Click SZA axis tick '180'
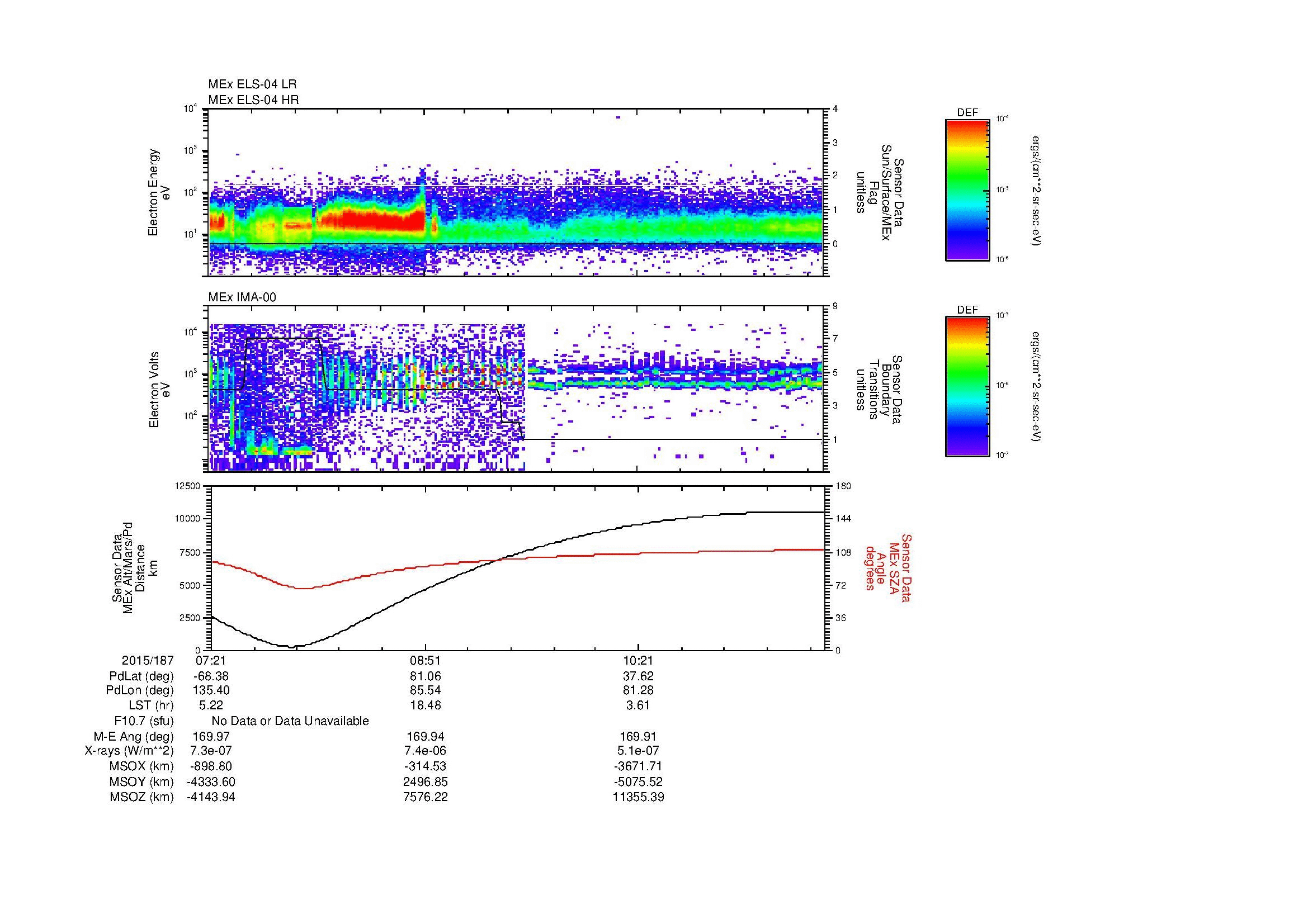Screen dimensions: 1308x924 (843, 486)
